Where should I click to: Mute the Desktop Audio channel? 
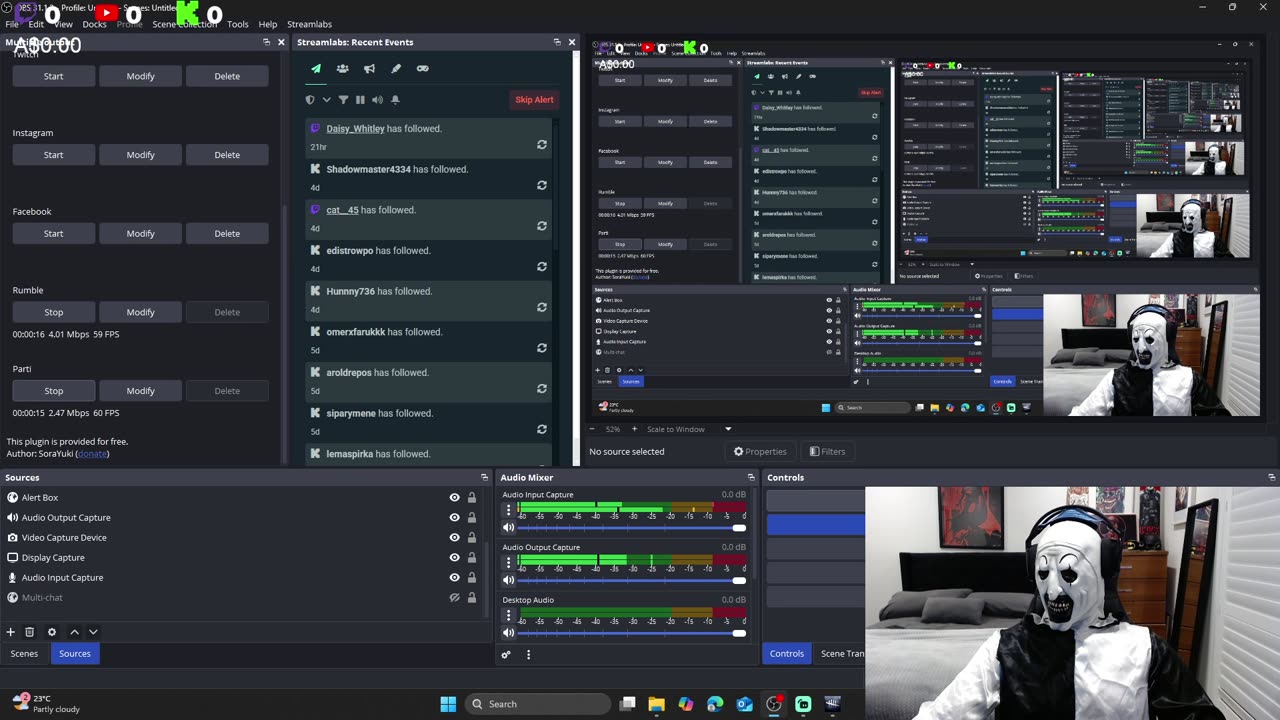pos(508,633)
